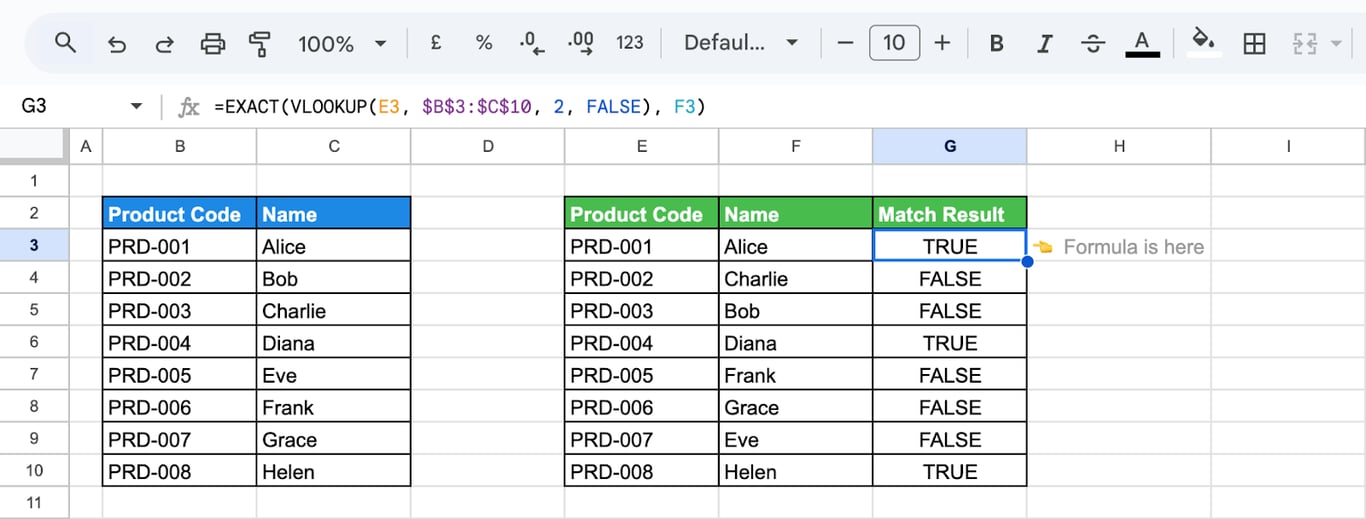Click the green Product Code header cell
The image size is (1366, 519).
[642, 214]
